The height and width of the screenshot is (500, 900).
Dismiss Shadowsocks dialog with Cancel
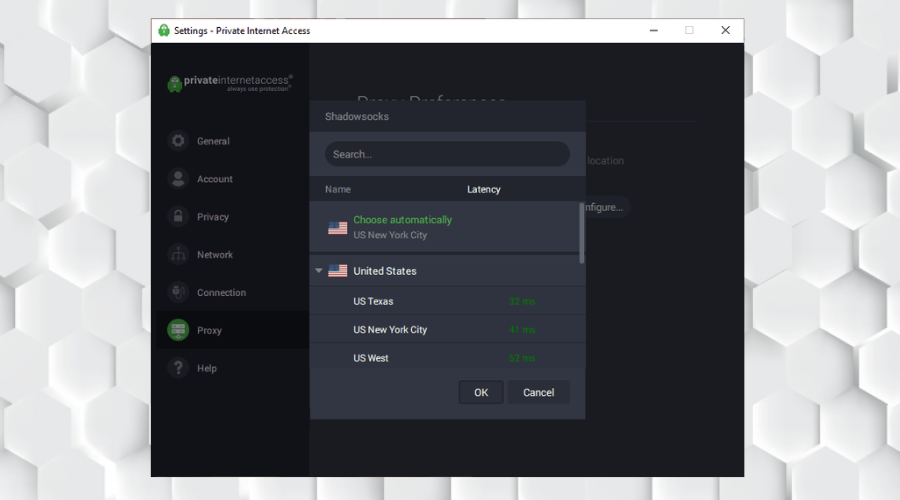tap(538, 393)
